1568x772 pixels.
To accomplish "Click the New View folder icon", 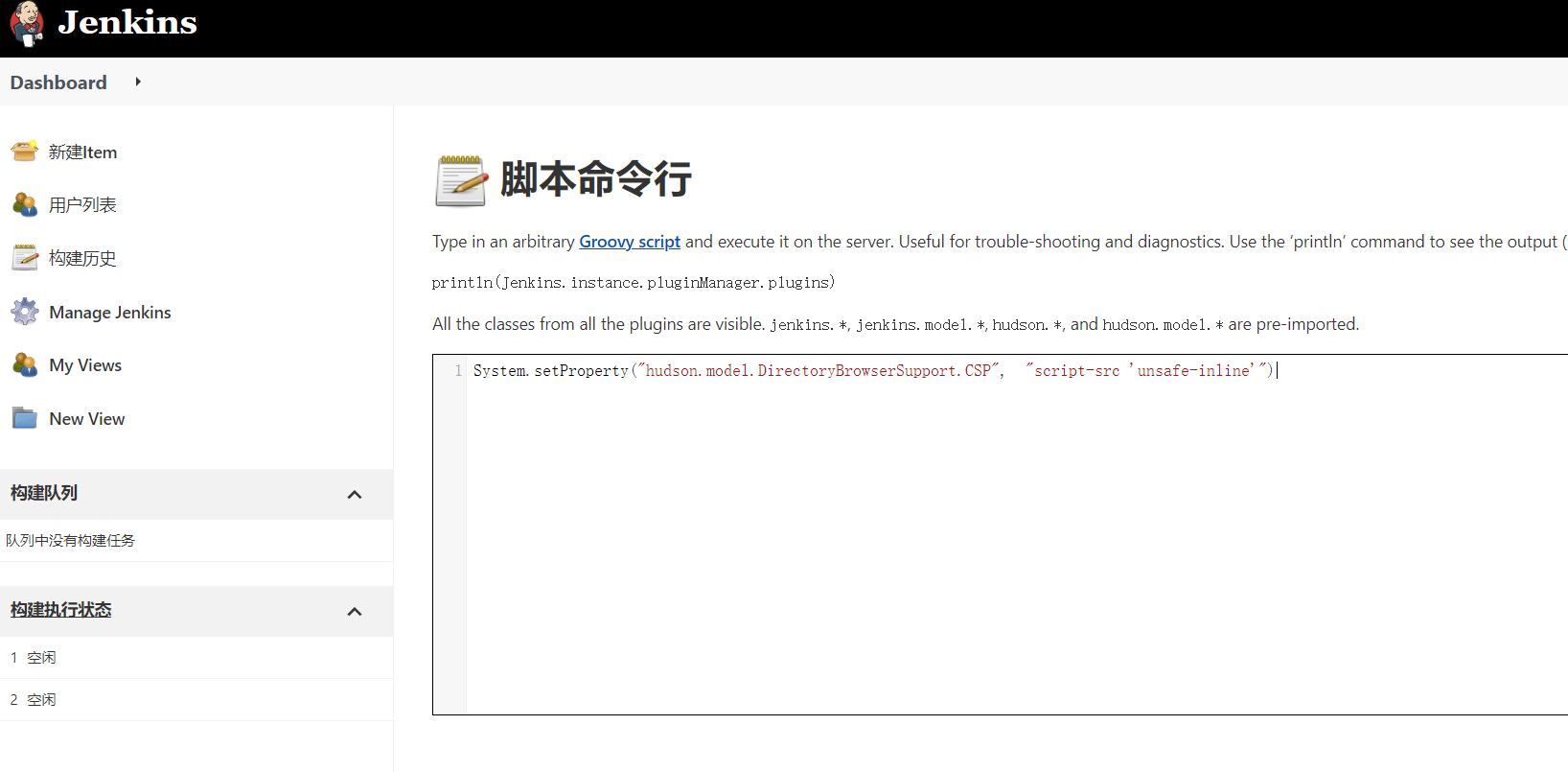I will [24, 418].
